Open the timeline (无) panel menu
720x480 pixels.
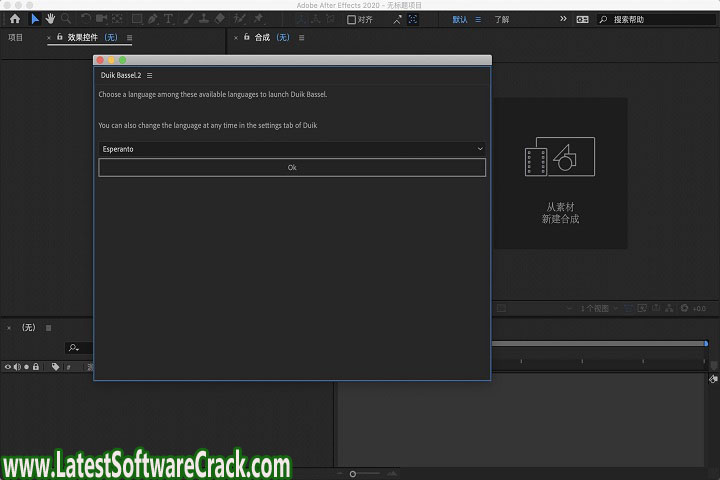48,328
